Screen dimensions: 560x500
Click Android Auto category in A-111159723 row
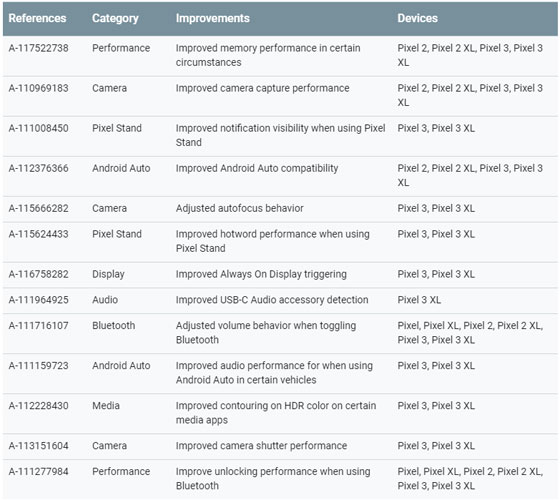[121, 365]
